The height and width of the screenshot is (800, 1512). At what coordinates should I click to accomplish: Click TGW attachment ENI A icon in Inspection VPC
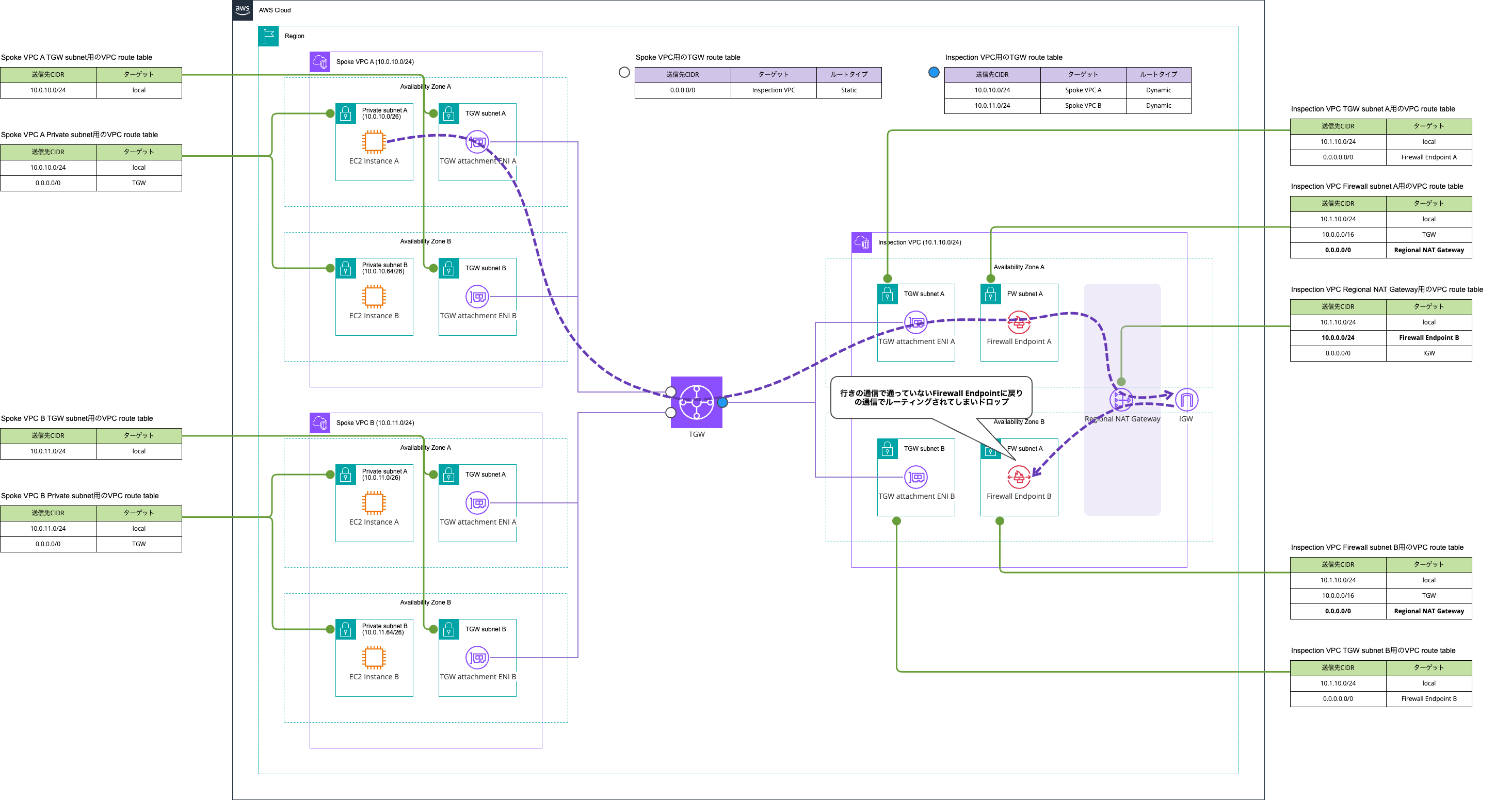pyautogui.click(x=915, y=322)
